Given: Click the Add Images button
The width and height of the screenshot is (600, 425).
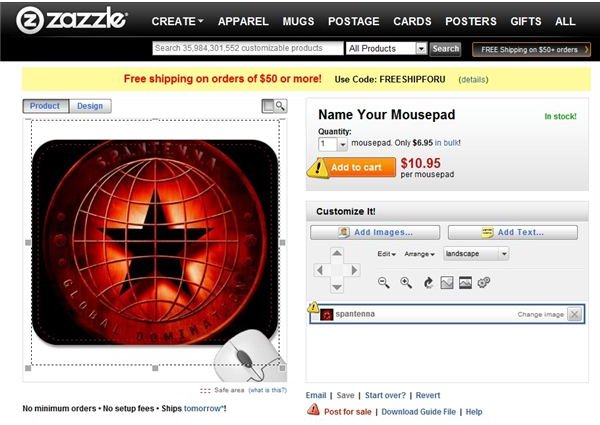Looking at the screenshot, I should pyautogui.click(x=375, y=232).
